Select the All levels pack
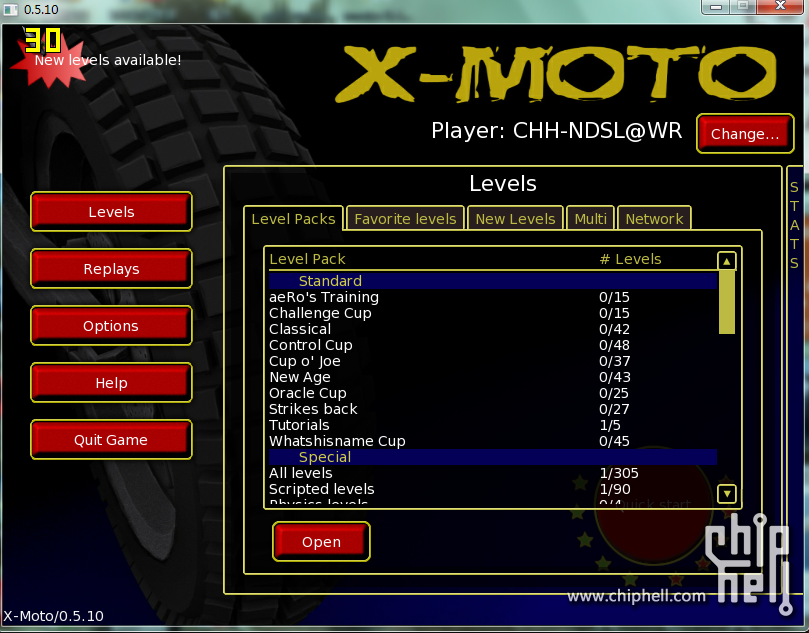Image resolution: width=809 pixels, height=633 pixels. click(x=493, y=473)
